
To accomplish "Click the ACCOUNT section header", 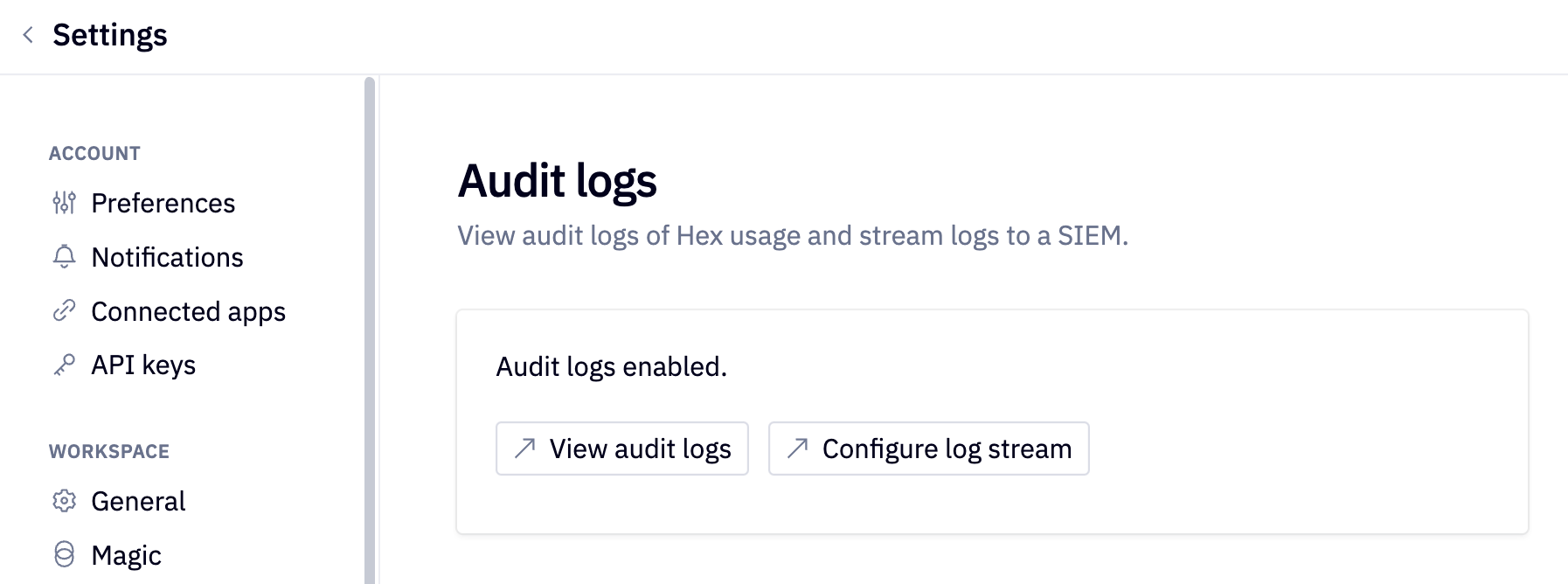I will [94, 153].
